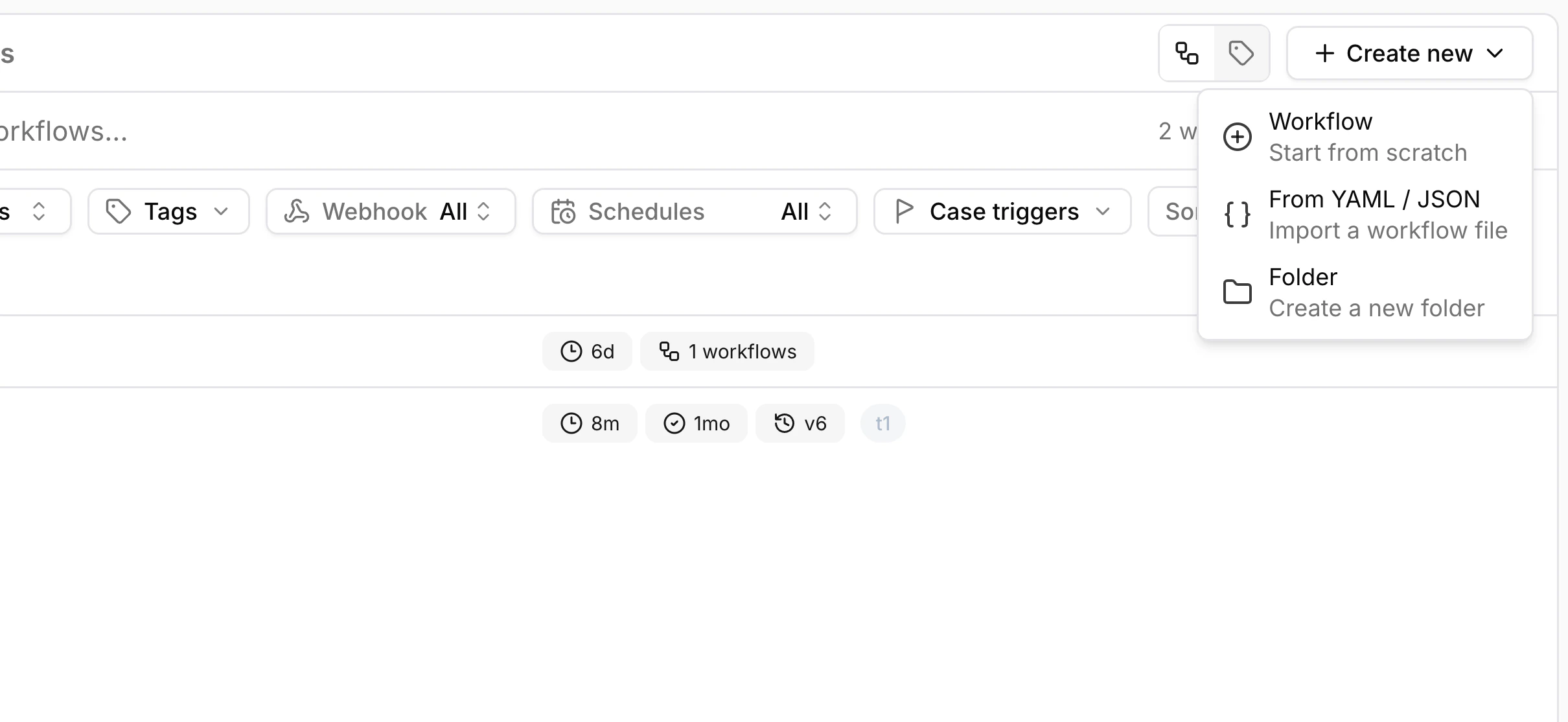Click the clock icon on the 6d badge
Viewport: 1568px width, 722px height.
tap(571, 351)
